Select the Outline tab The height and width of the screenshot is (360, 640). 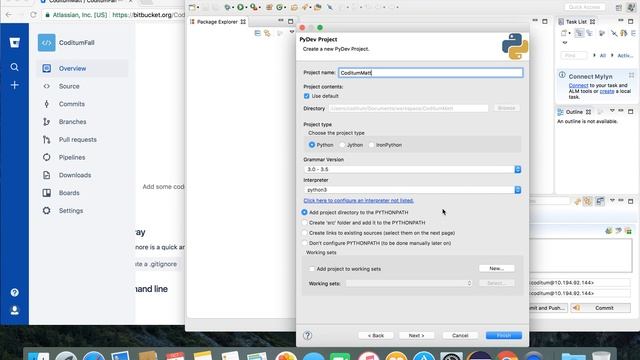pyautogui.click(x=574, y=112)
